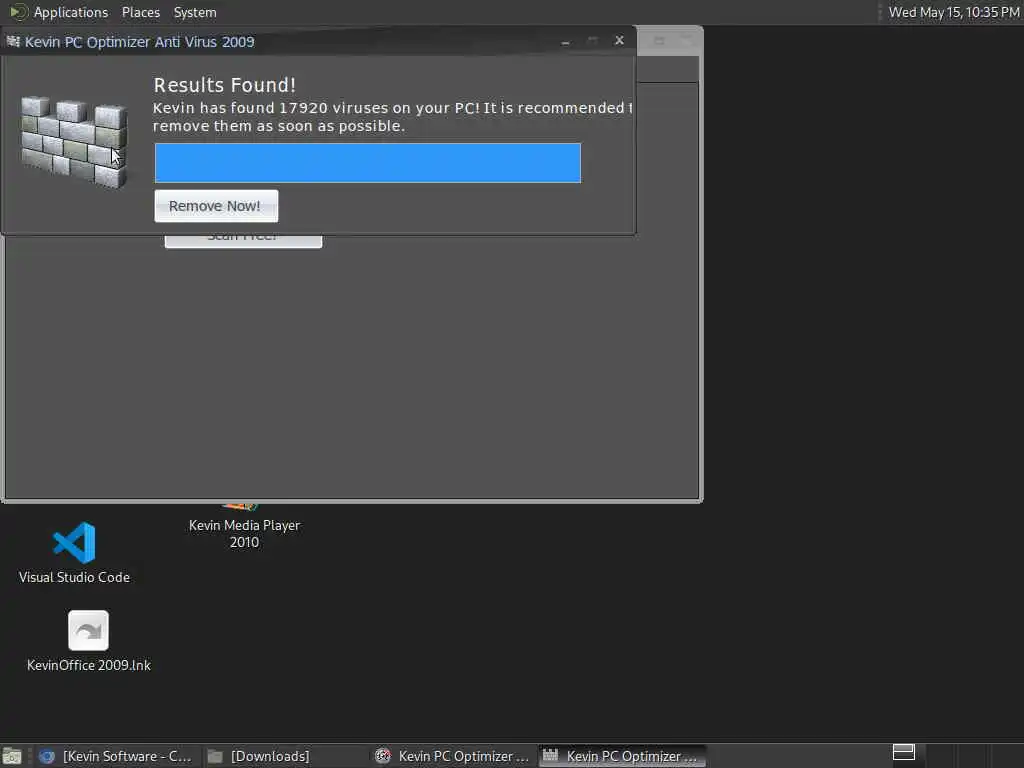1024x768 pixels.
Task: Switch to active Kevin PC Optimizer taskbar entry
Action: (x=622, y=756)
